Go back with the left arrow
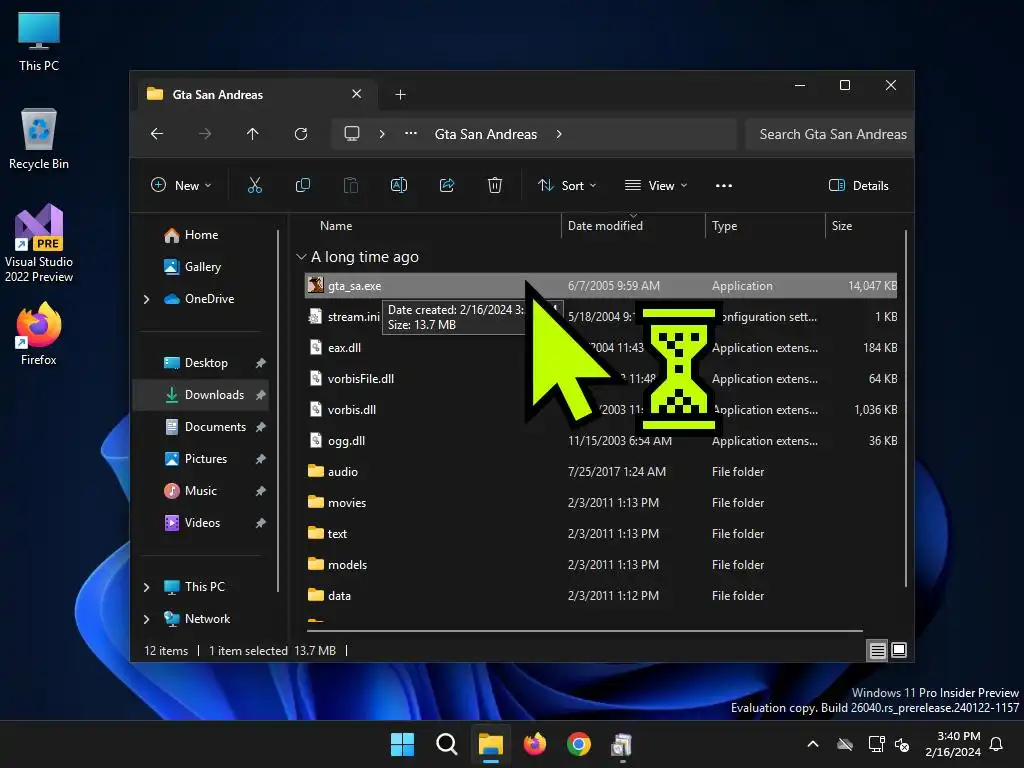The width and height of the screenshot is (1024, 768). coord(157,134)
